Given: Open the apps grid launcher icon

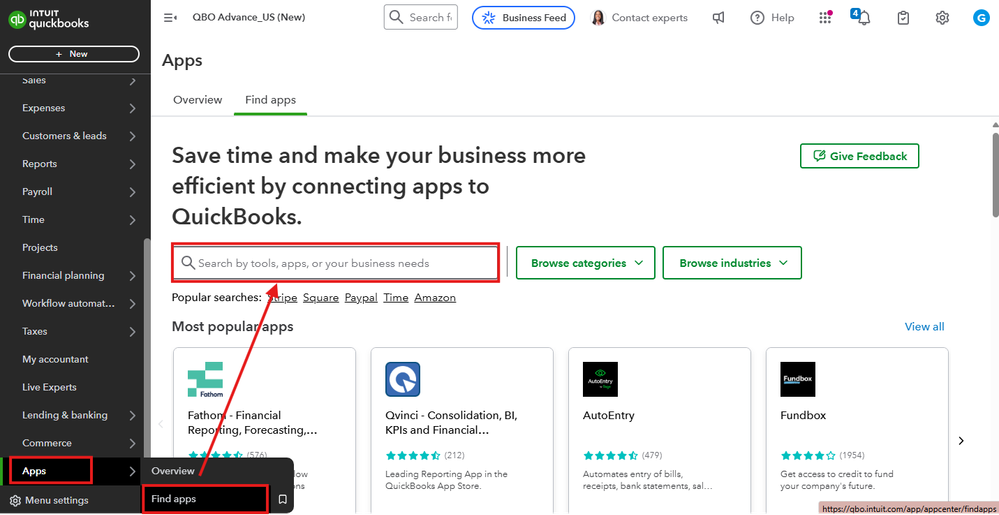Looking at the screenshot, I should pos(825,17).
